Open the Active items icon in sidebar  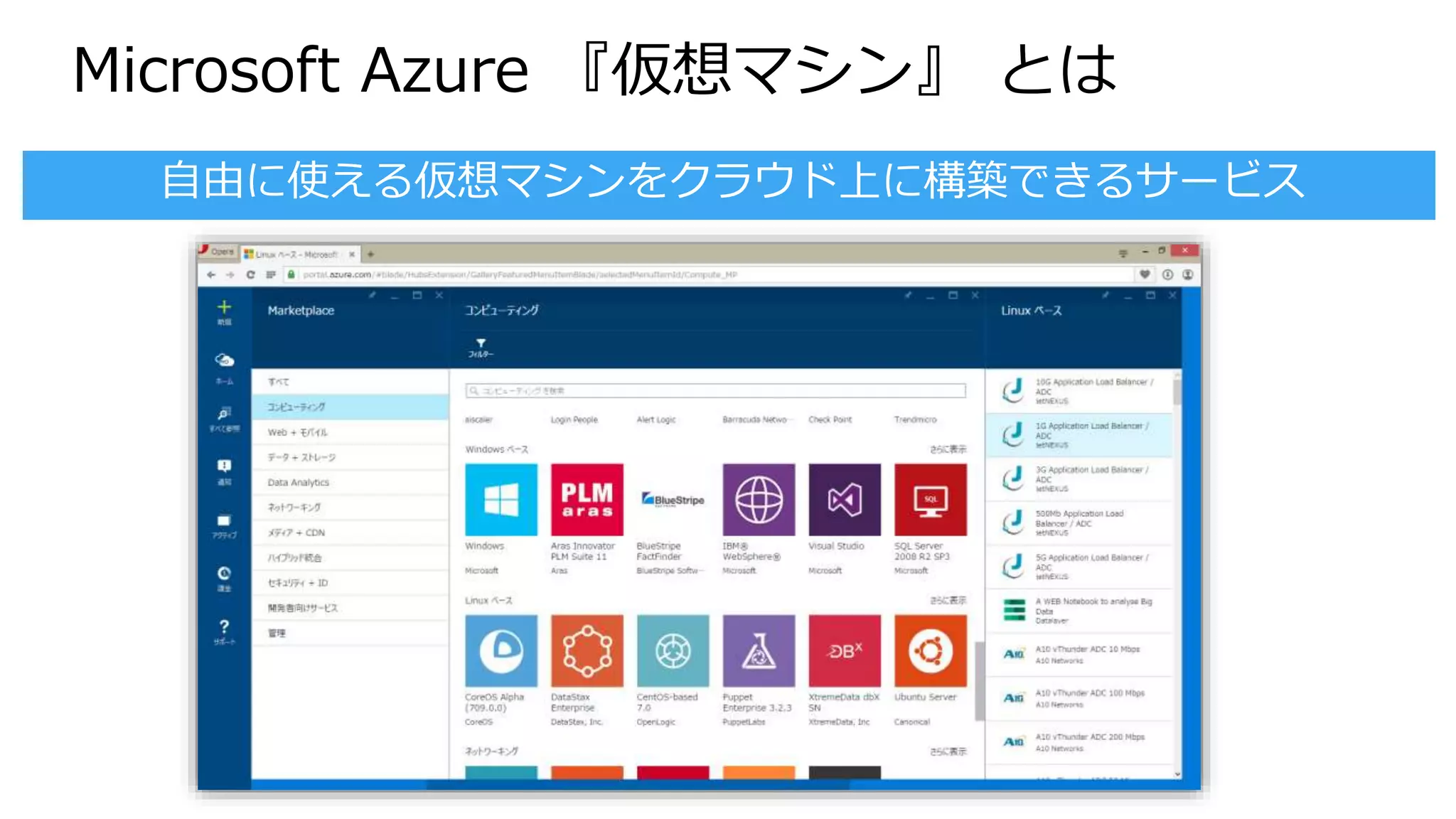tap(224, 520)
